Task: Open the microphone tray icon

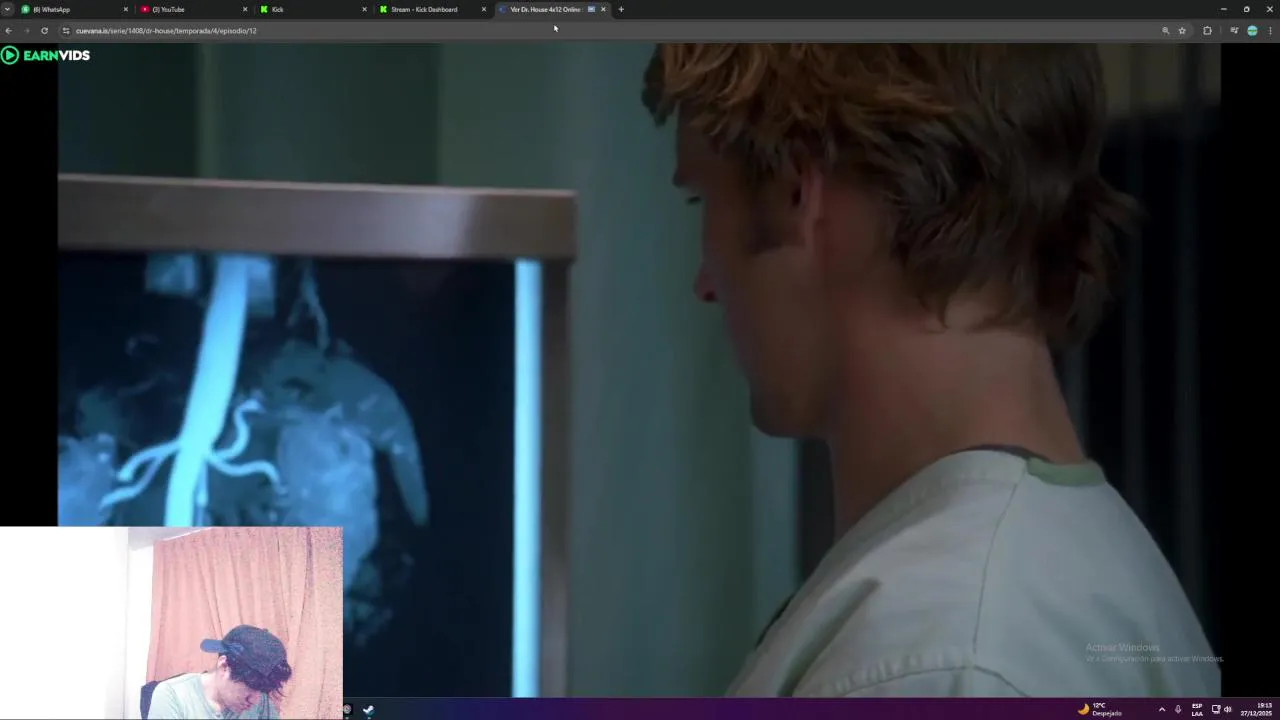Action: coord(1178,710)
